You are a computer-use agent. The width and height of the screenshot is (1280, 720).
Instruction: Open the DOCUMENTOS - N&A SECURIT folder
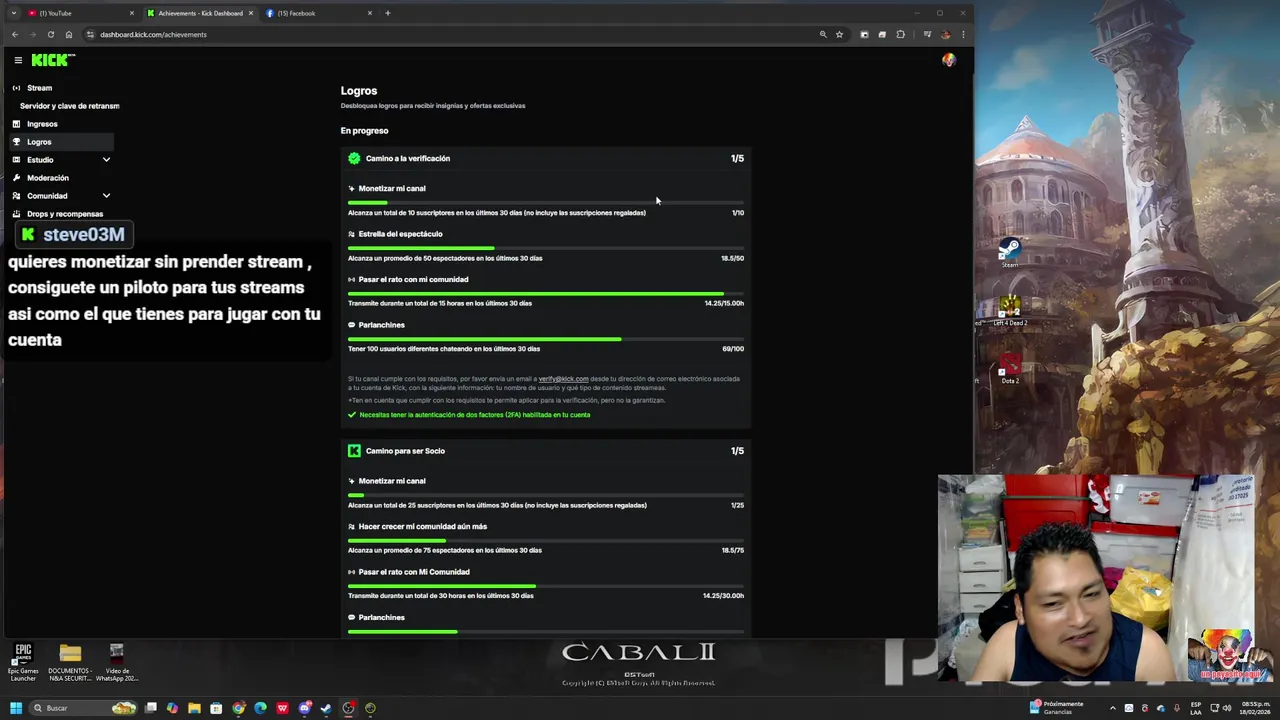point(70,662)
